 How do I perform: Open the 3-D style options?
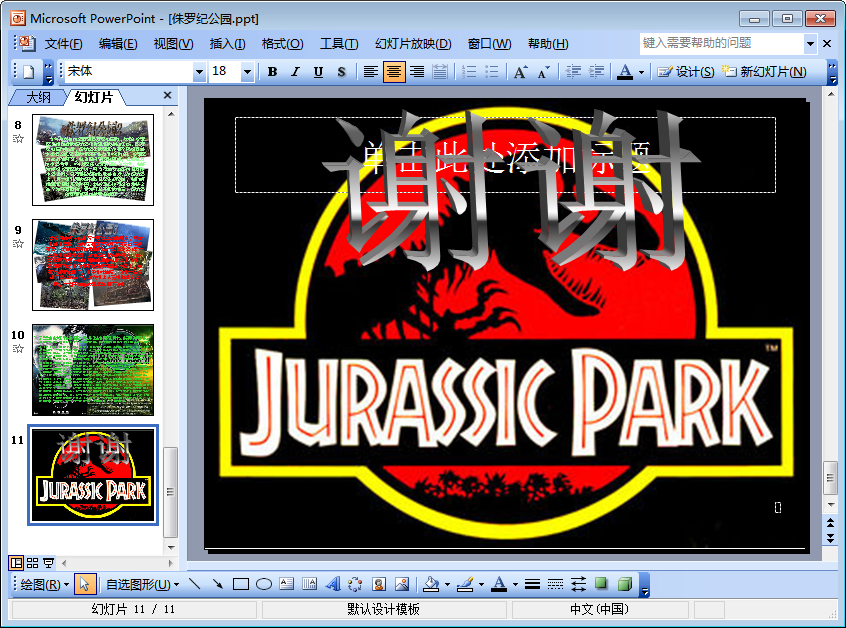624,584
